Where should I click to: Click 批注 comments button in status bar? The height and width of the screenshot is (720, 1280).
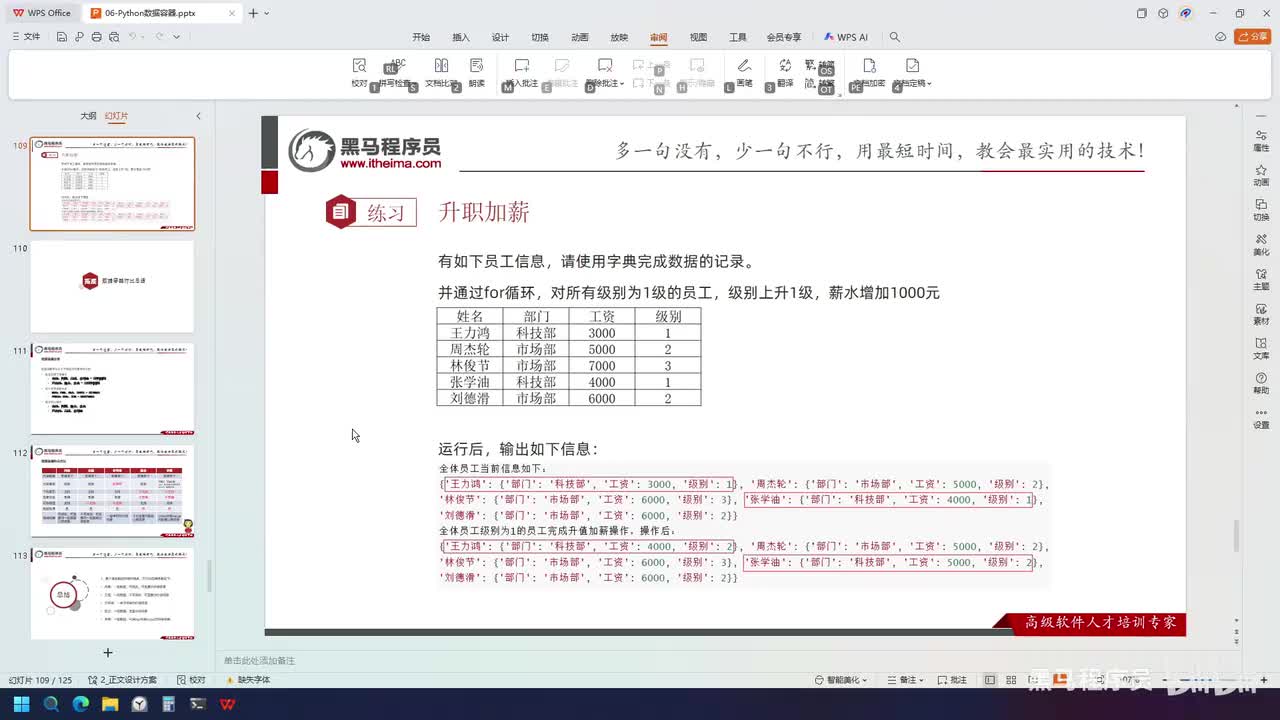tap(952, 680)
